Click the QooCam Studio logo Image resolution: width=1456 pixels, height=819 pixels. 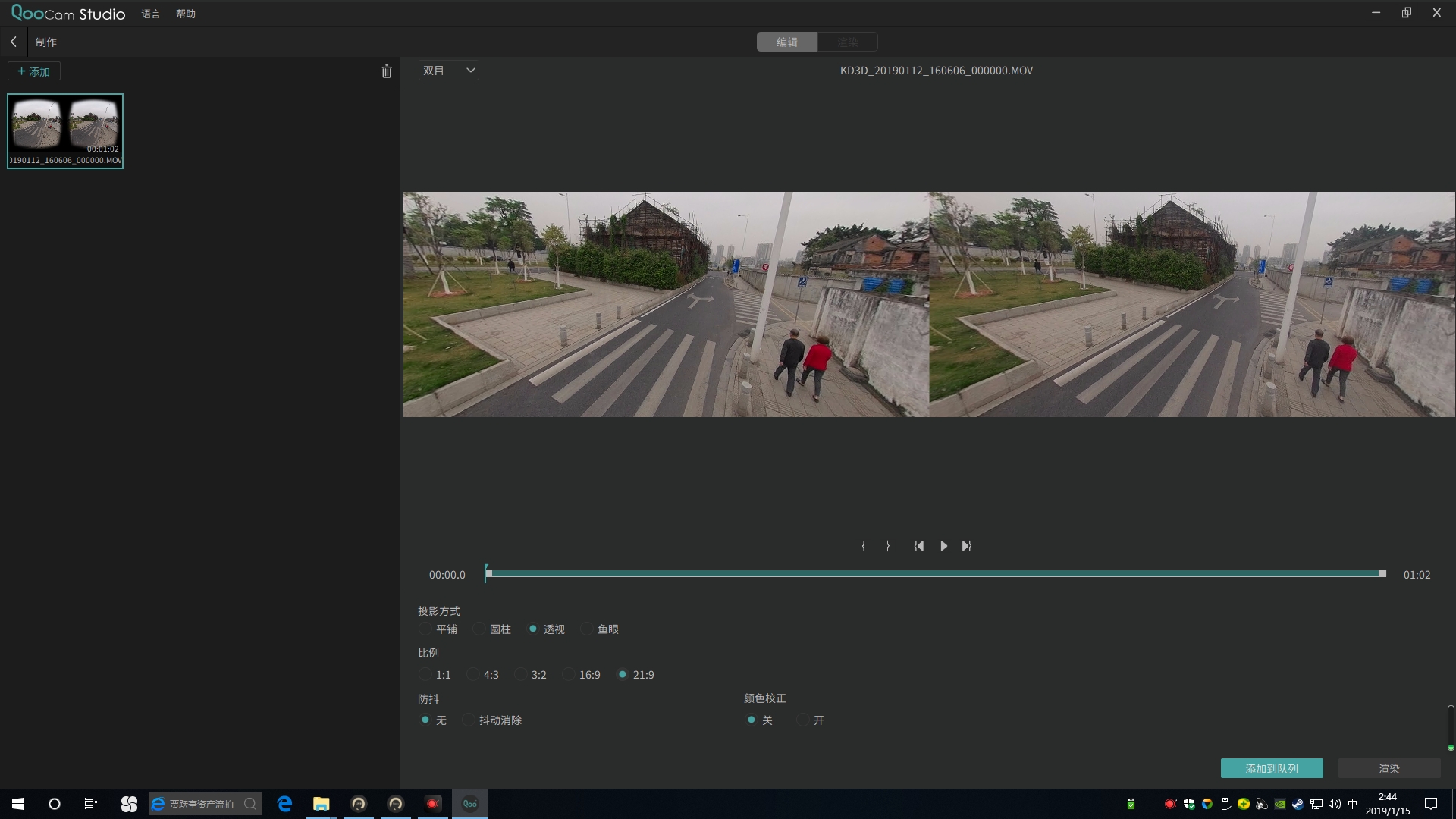[68, 14]
